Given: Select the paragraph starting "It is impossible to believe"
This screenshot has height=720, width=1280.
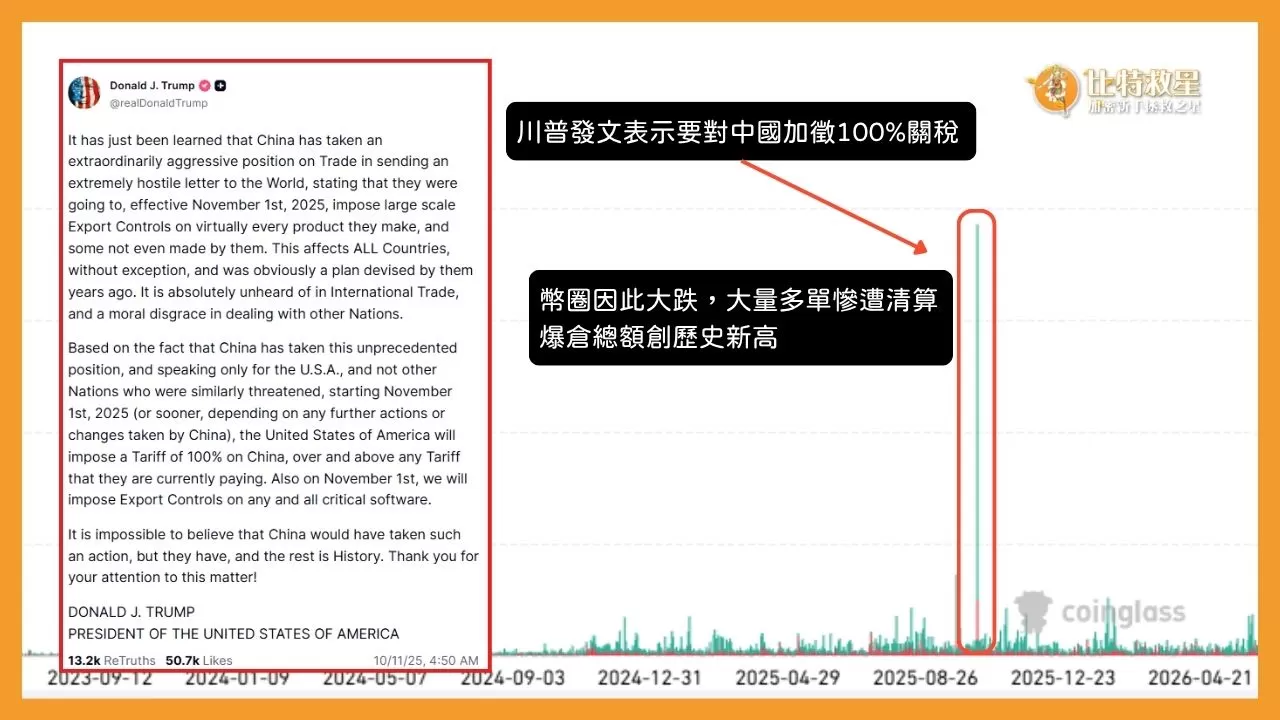Looking at the screenshot, I should tap(273, 556).
